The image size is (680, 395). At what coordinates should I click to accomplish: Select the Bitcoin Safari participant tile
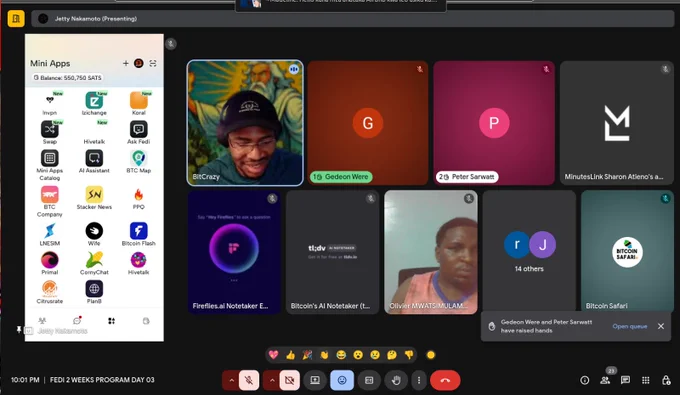627,251
